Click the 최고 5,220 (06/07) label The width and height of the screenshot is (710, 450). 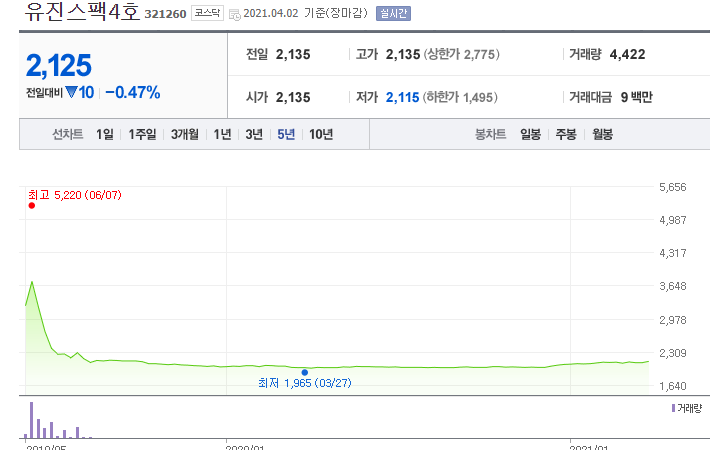[x=75, y=195]
